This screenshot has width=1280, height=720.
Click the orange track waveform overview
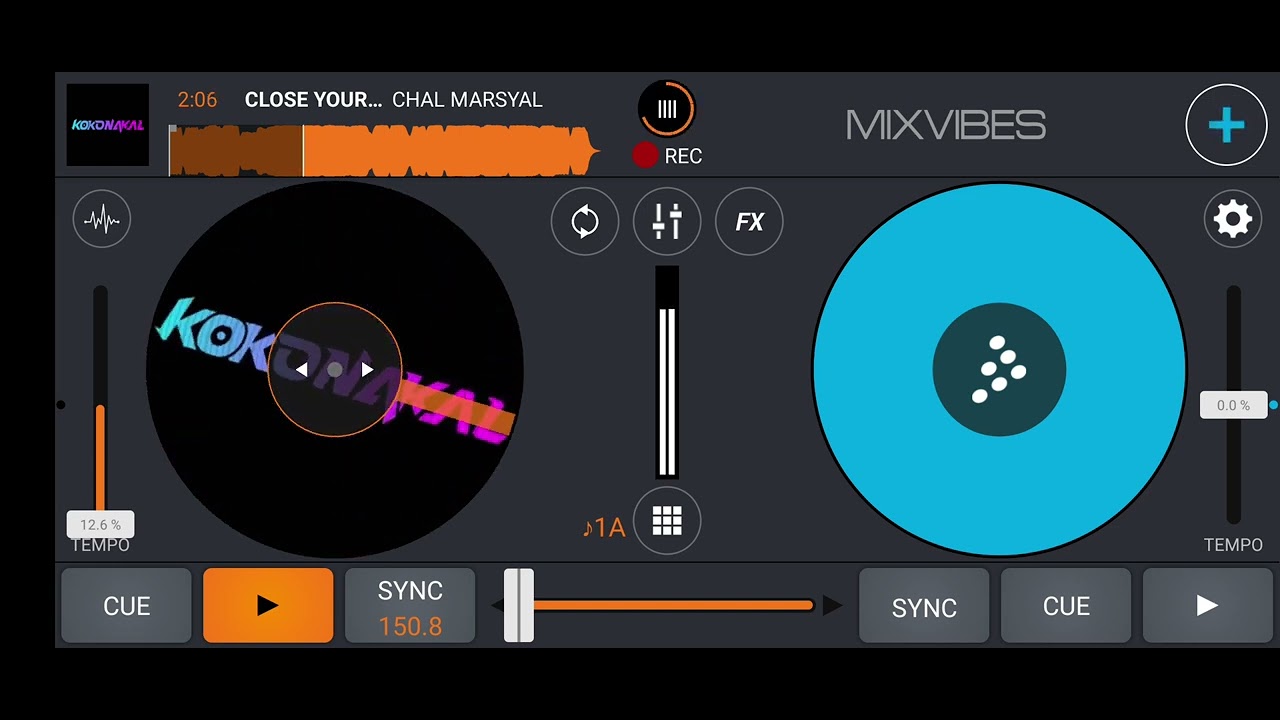click(384, 151)
